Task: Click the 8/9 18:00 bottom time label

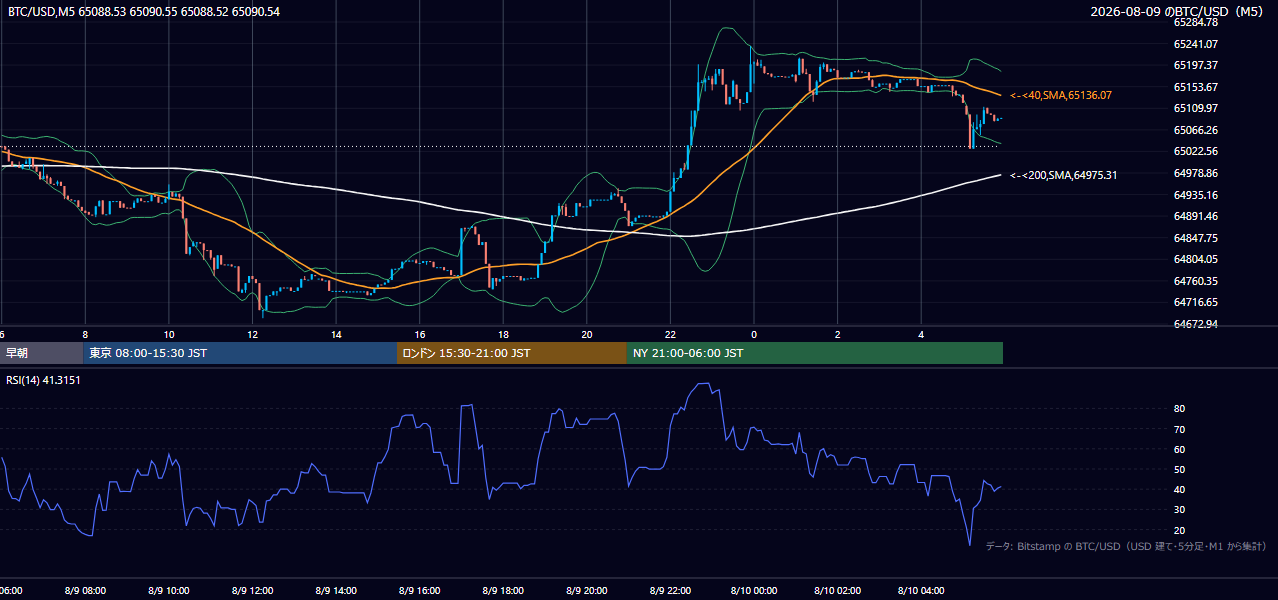Action: [503, 591]
